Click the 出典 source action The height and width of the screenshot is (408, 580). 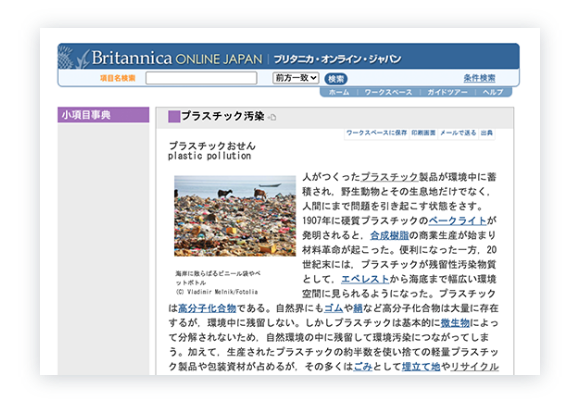click(487, 133)
